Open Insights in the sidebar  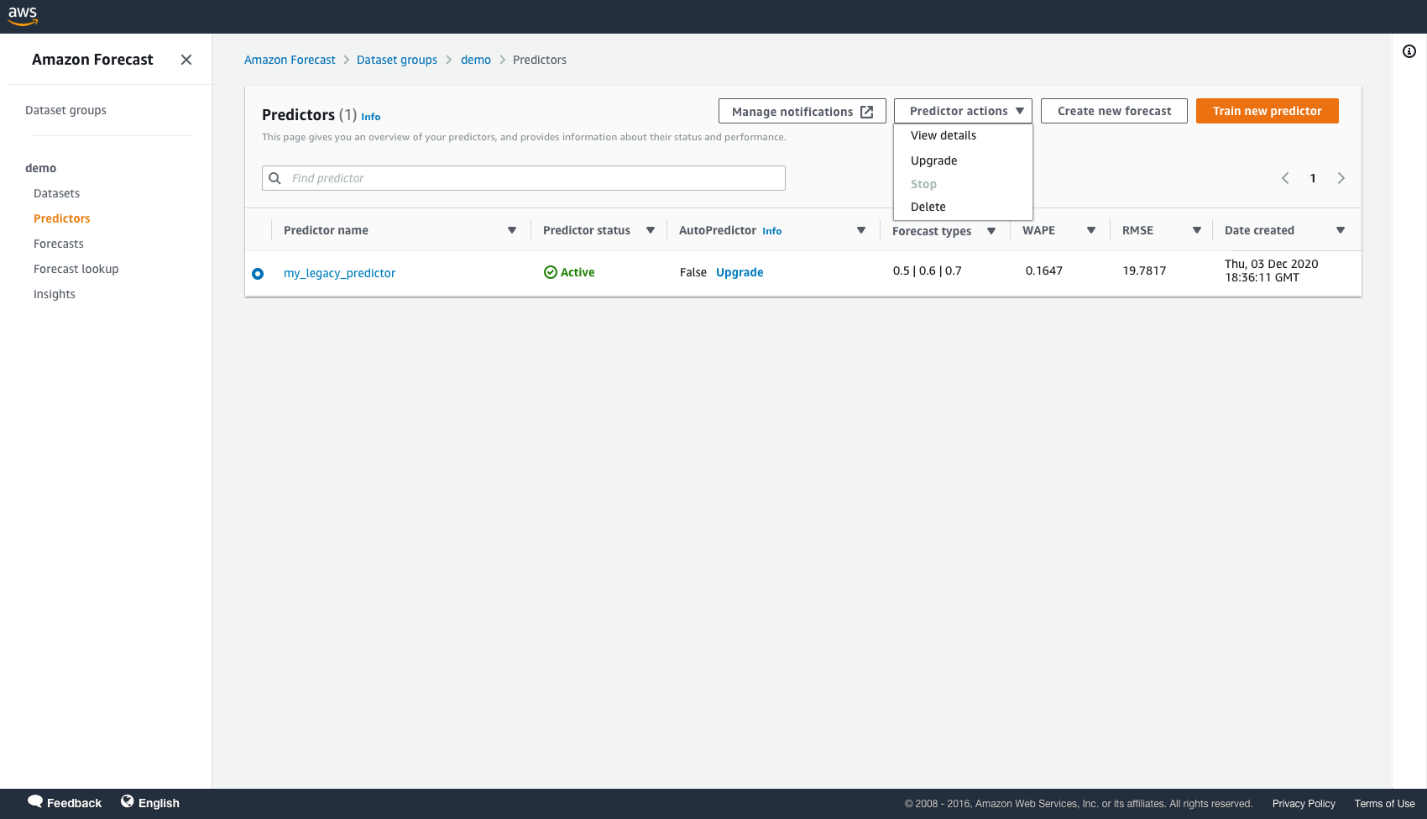point(54,295)
